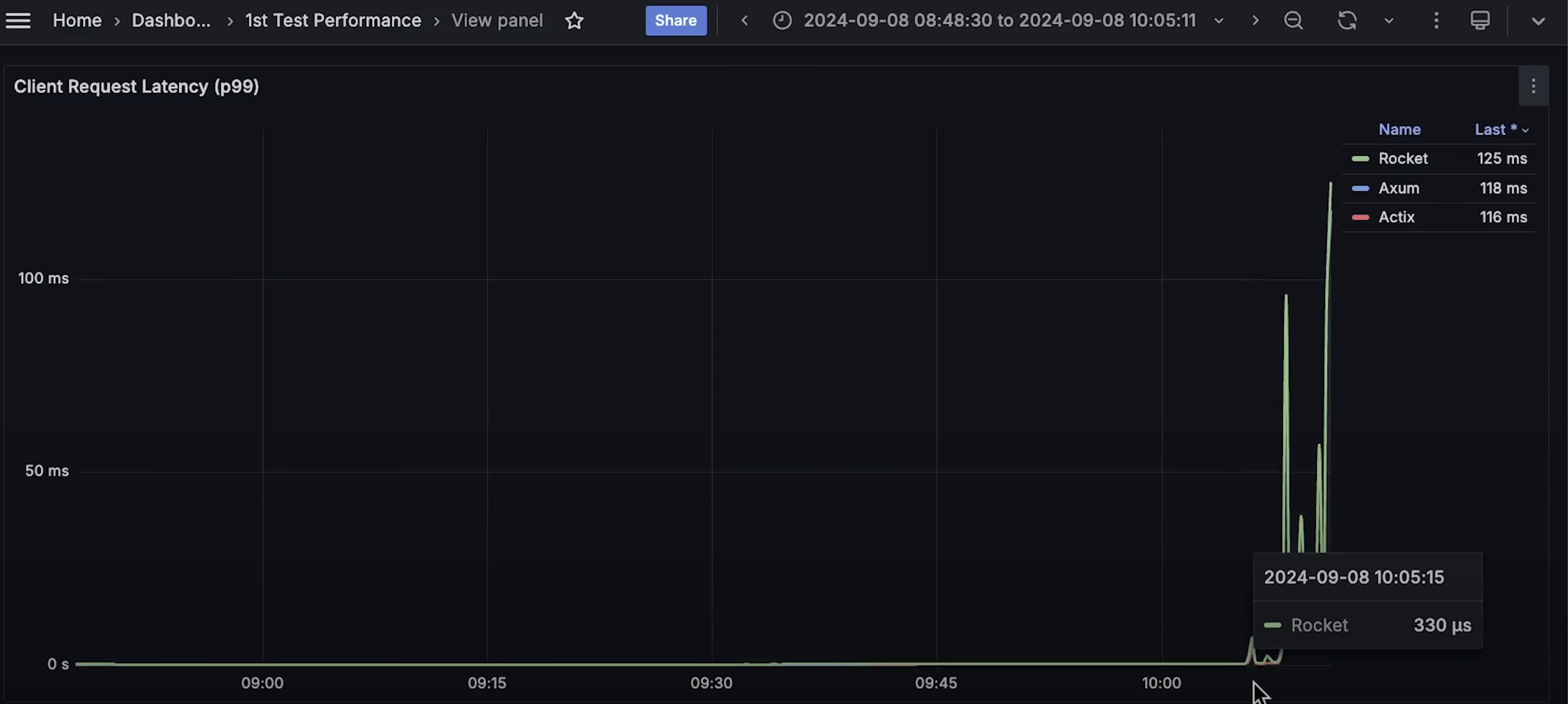Expand the auto-refresh interval dropdown
The height and width of the screenshot is (704, 1568).
pos(1389,21)
